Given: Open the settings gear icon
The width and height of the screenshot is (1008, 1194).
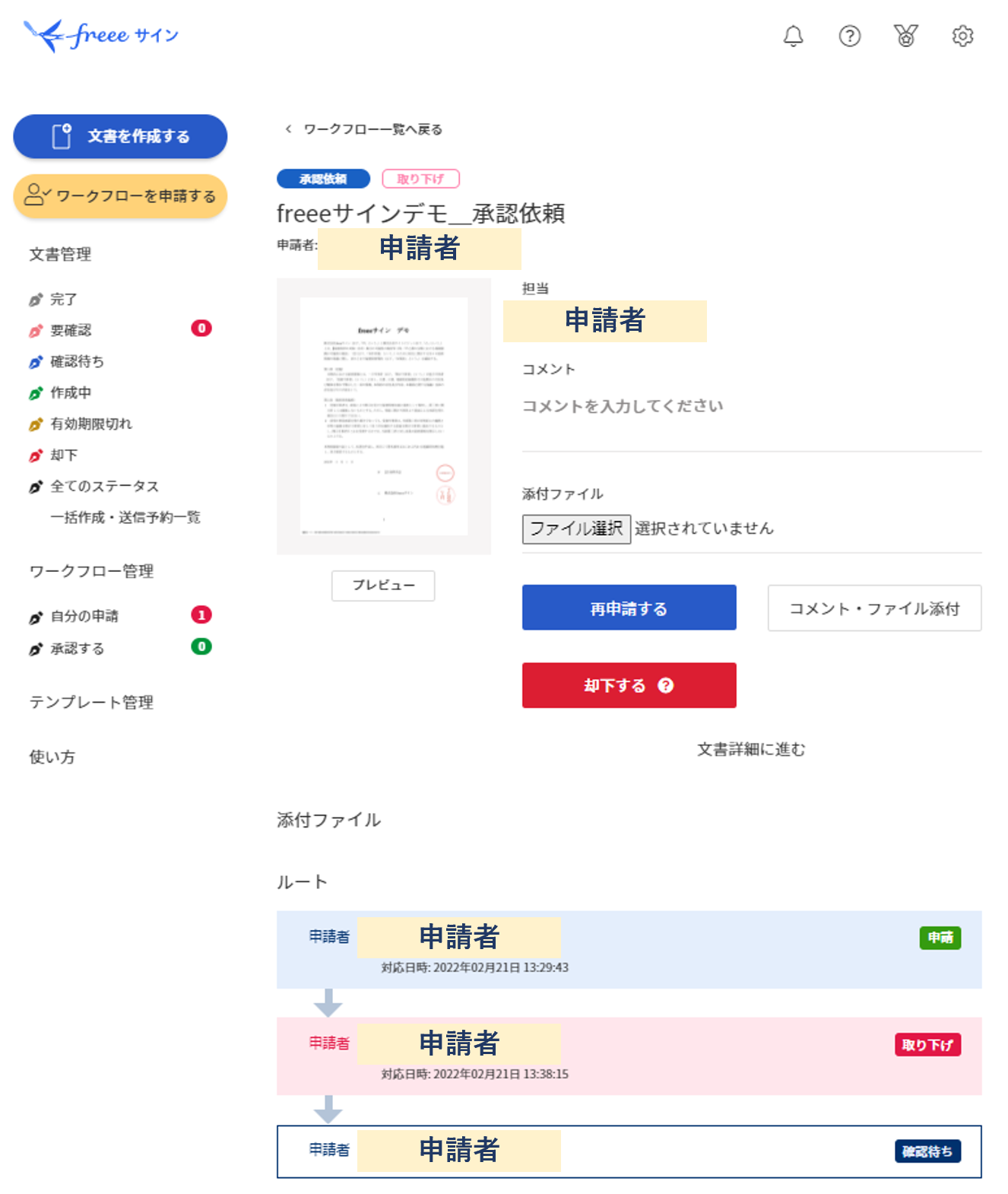Looking at the screenshot, I should 962,36.
